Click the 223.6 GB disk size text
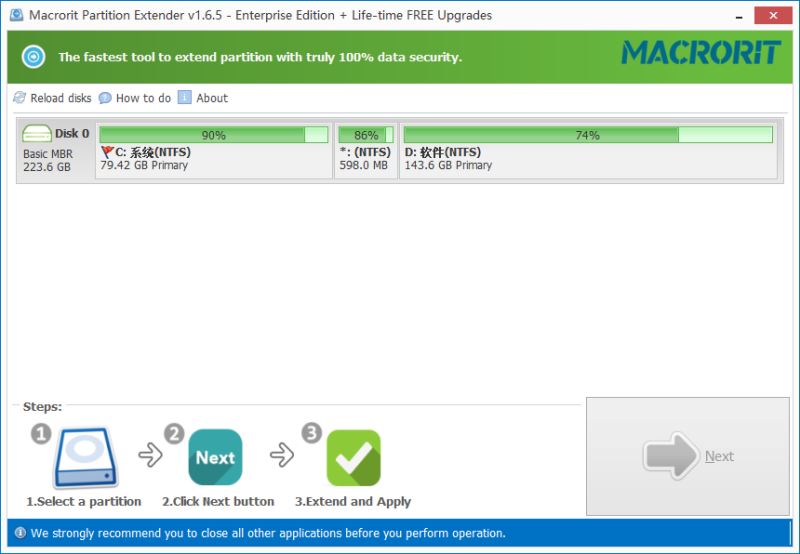Screen dimensions: 800x554 47,167
